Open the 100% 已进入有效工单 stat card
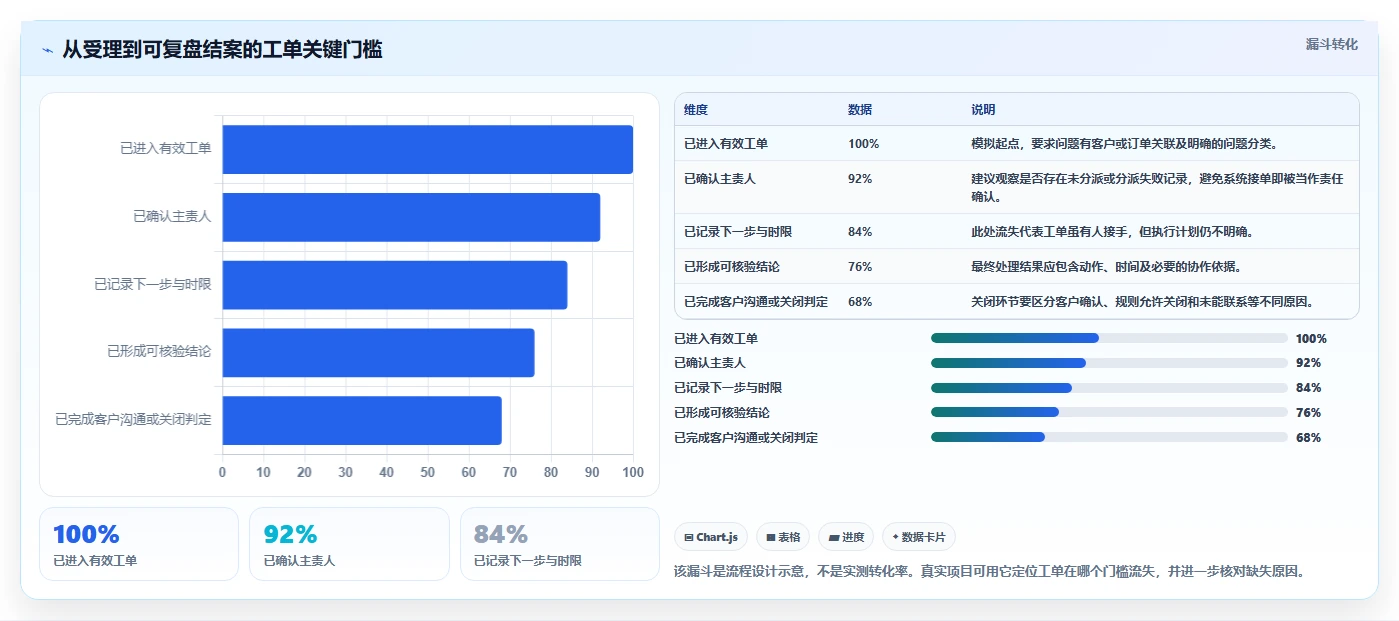The height and width of the screenshot is (621, 1399). [x=139, y=544]
